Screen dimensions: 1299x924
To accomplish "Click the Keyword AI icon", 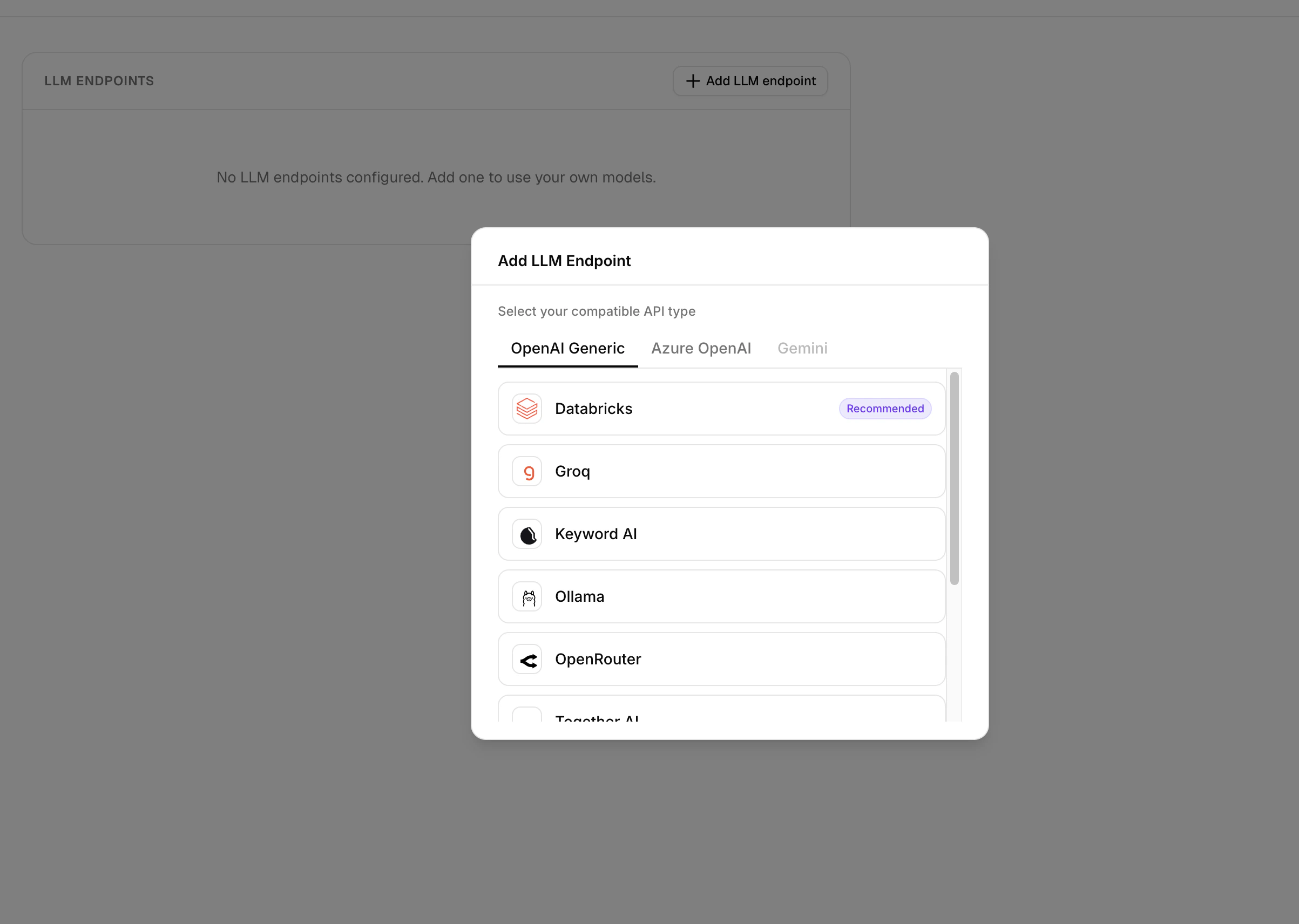I will [x=526, y=534].
